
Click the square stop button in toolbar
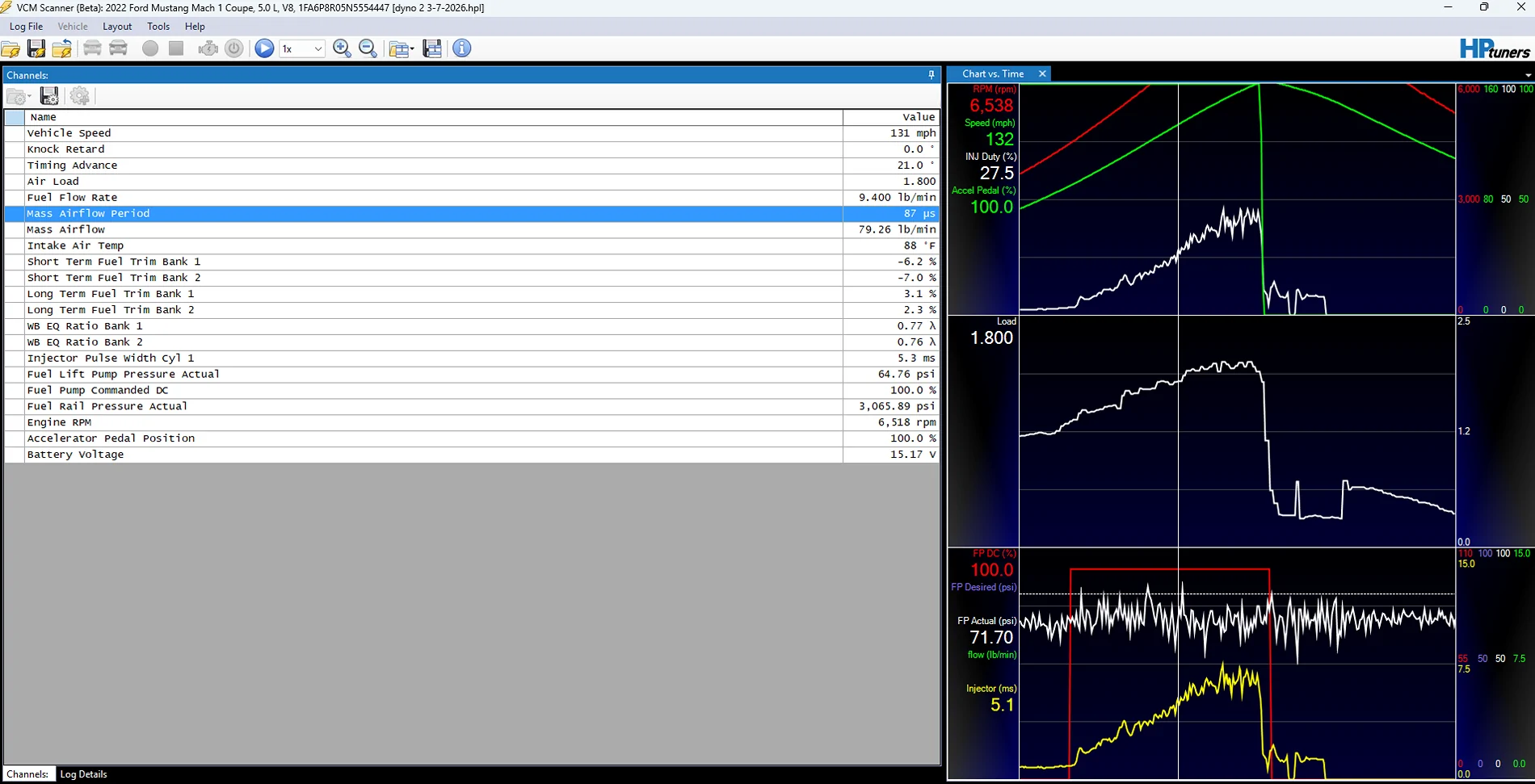[176, 48]
